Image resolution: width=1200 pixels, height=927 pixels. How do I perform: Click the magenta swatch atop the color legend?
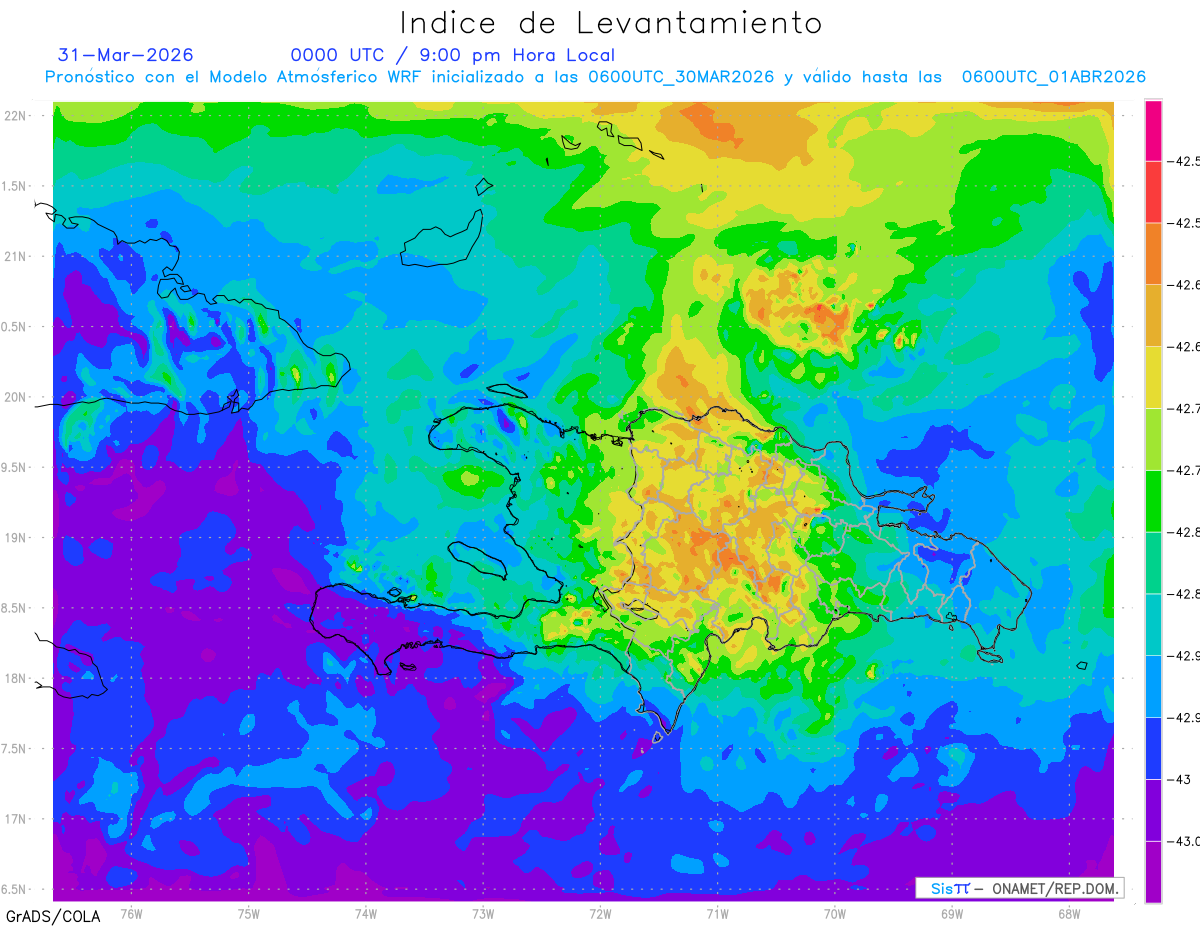[1153, 130]
